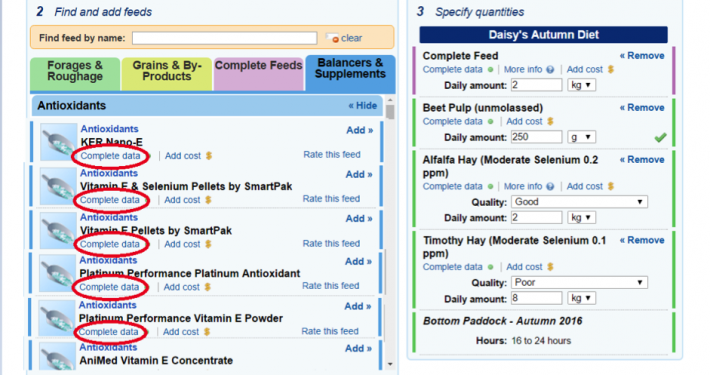Open the Alfalfa Hay Quality dropdown

(x=579, y=202)
